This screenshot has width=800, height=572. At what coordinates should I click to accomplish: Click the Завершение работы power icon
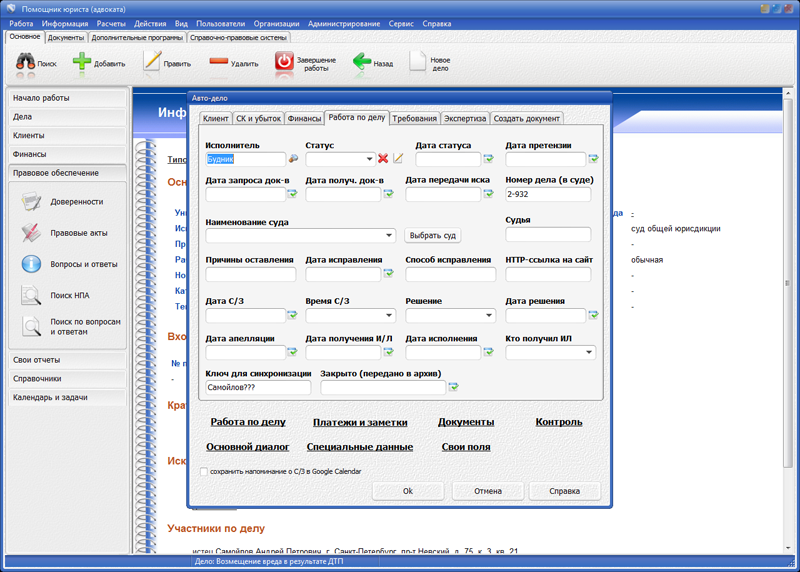tap(284, 62)
